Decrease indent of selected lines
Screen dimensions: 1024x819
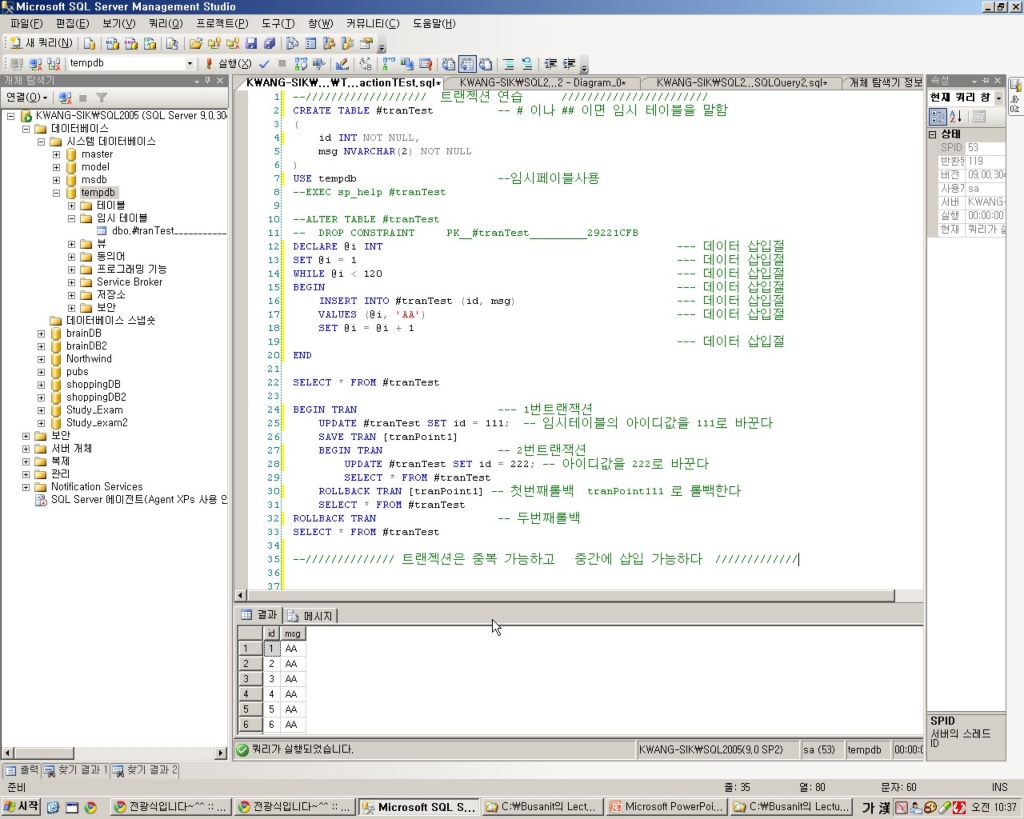point(551,63)
